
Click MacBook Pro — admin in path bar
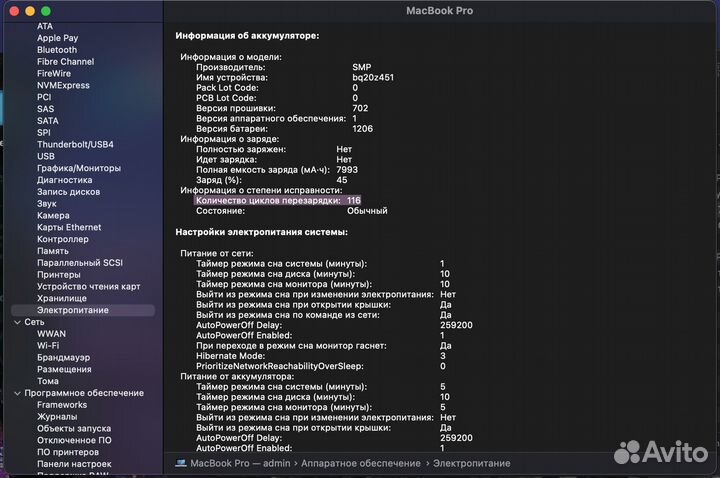(240, 463)
